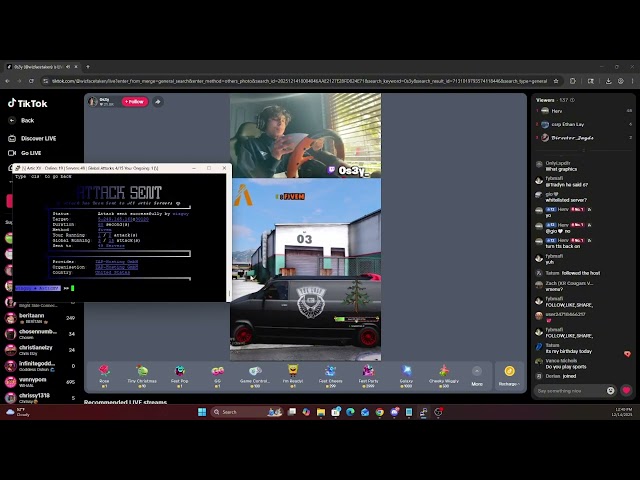The width and height of the screenshot is (640, 480).
Task: Open the taskbar clock and date
Action: click(622, 412)
